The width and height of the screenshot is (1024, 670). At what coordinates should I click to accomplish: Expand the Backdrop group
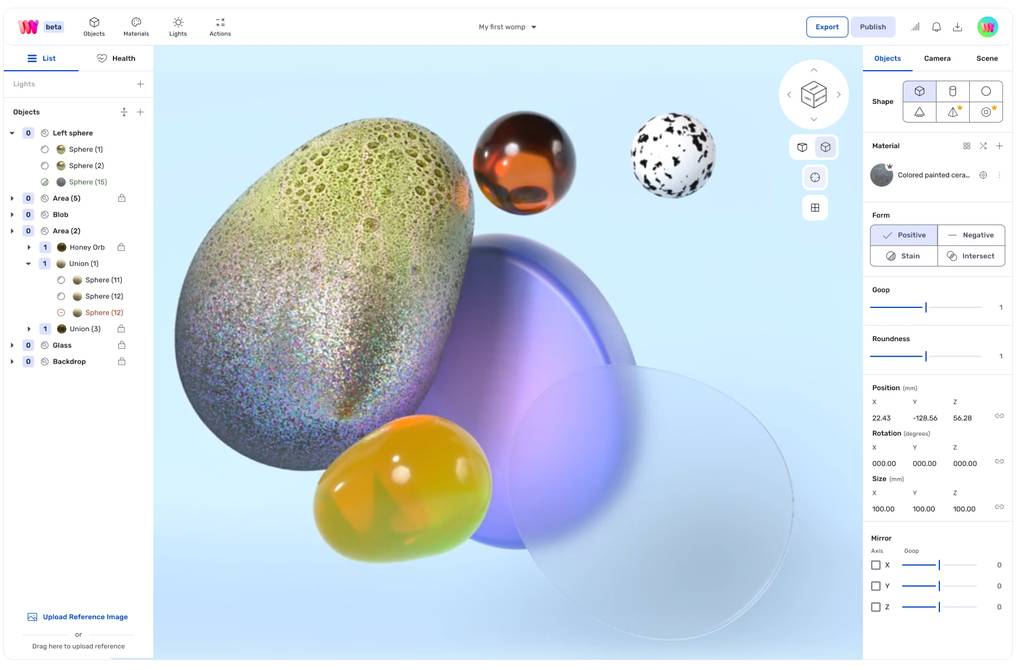pyautogui.click(x=12, y=362)
